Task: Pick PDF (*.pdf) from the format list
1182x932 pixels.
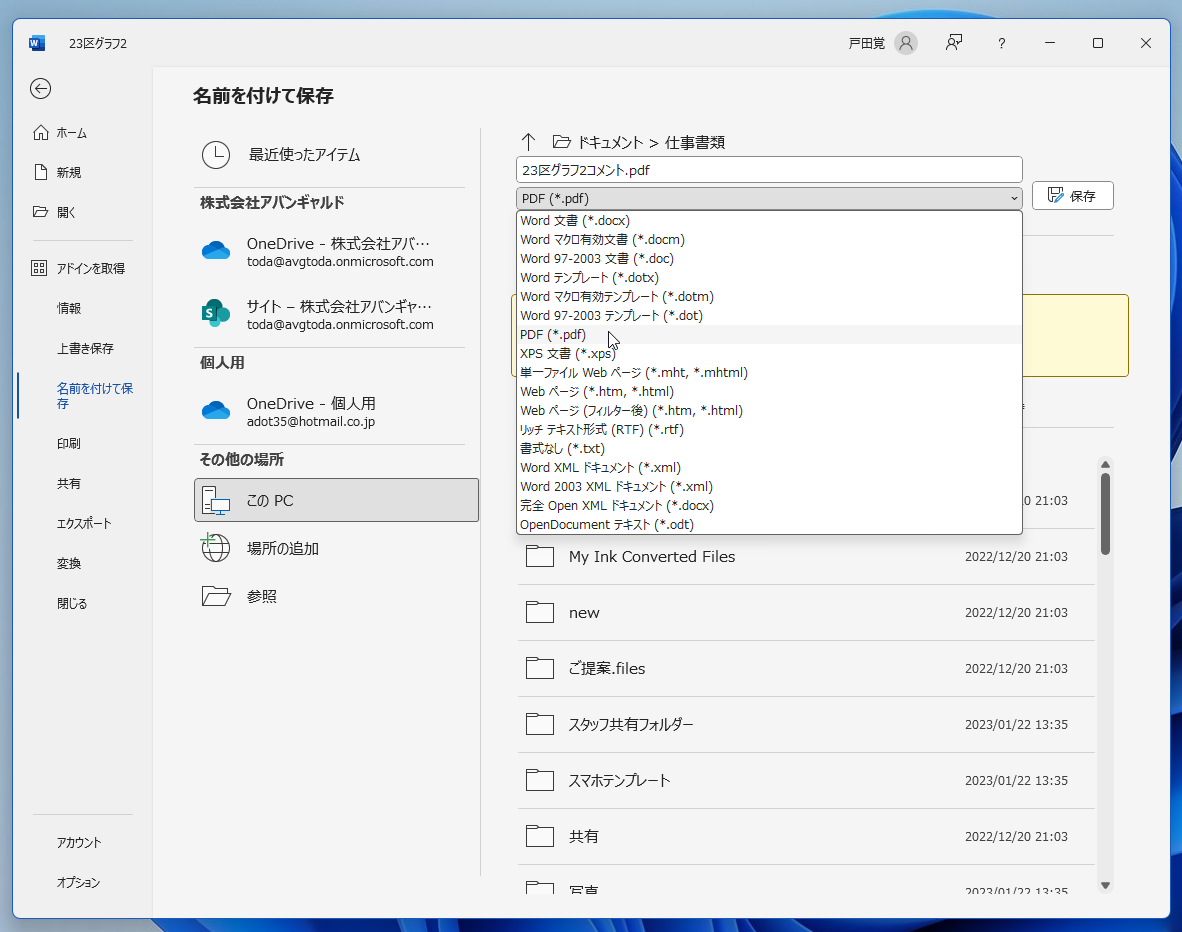Action: pos(769,335)
